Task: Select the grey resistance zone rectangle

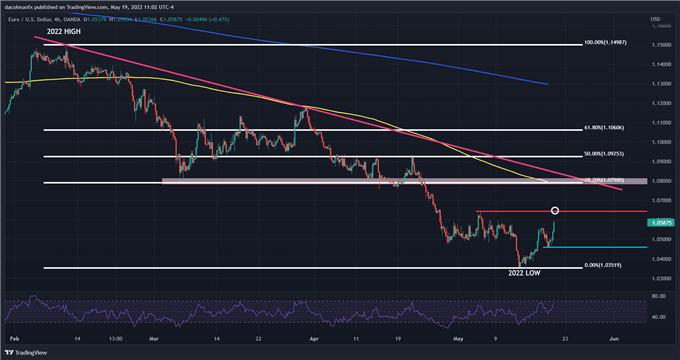Action: (404, 180)
